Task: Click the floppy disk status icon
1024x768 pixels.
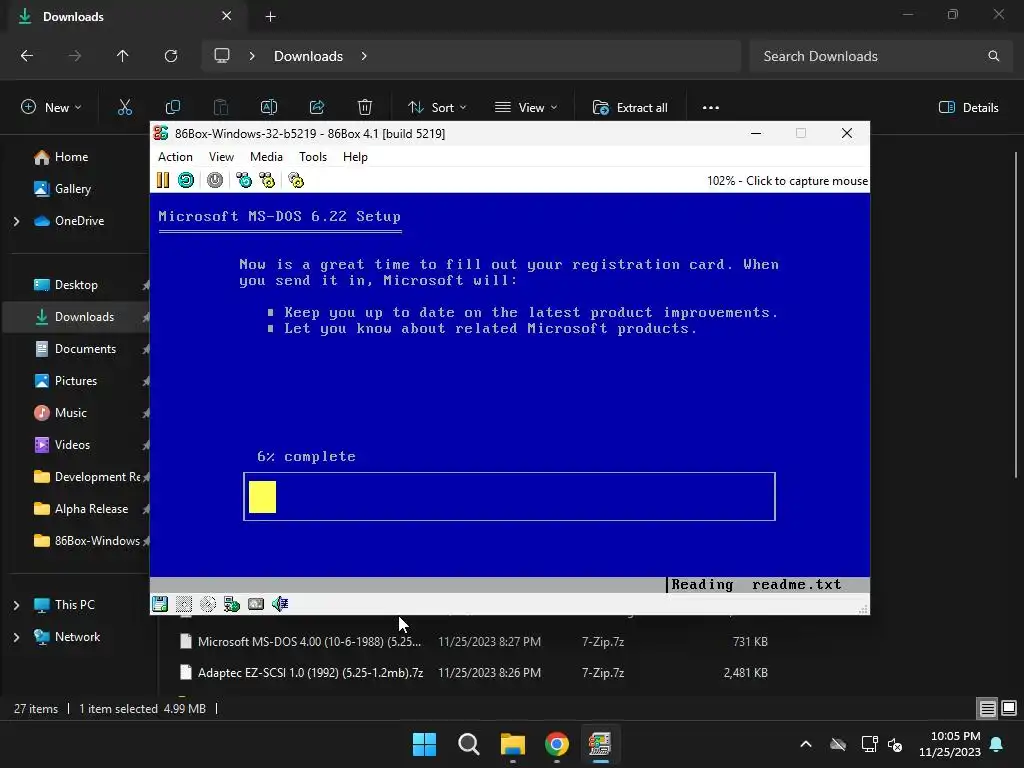Action: coord(160,604)
